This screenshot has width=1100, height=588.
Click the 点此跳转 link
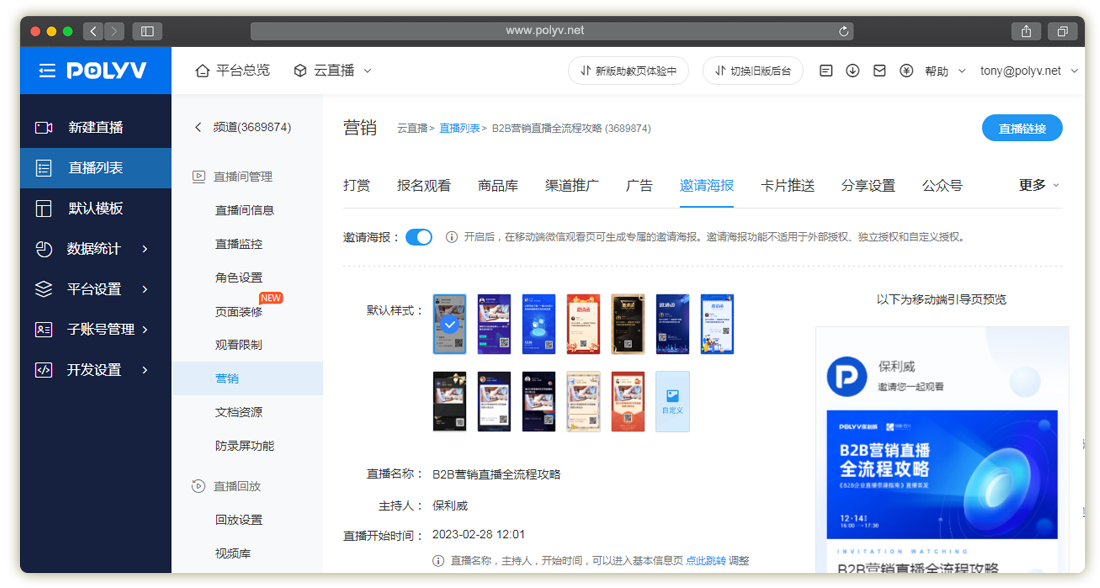[705, 561]
